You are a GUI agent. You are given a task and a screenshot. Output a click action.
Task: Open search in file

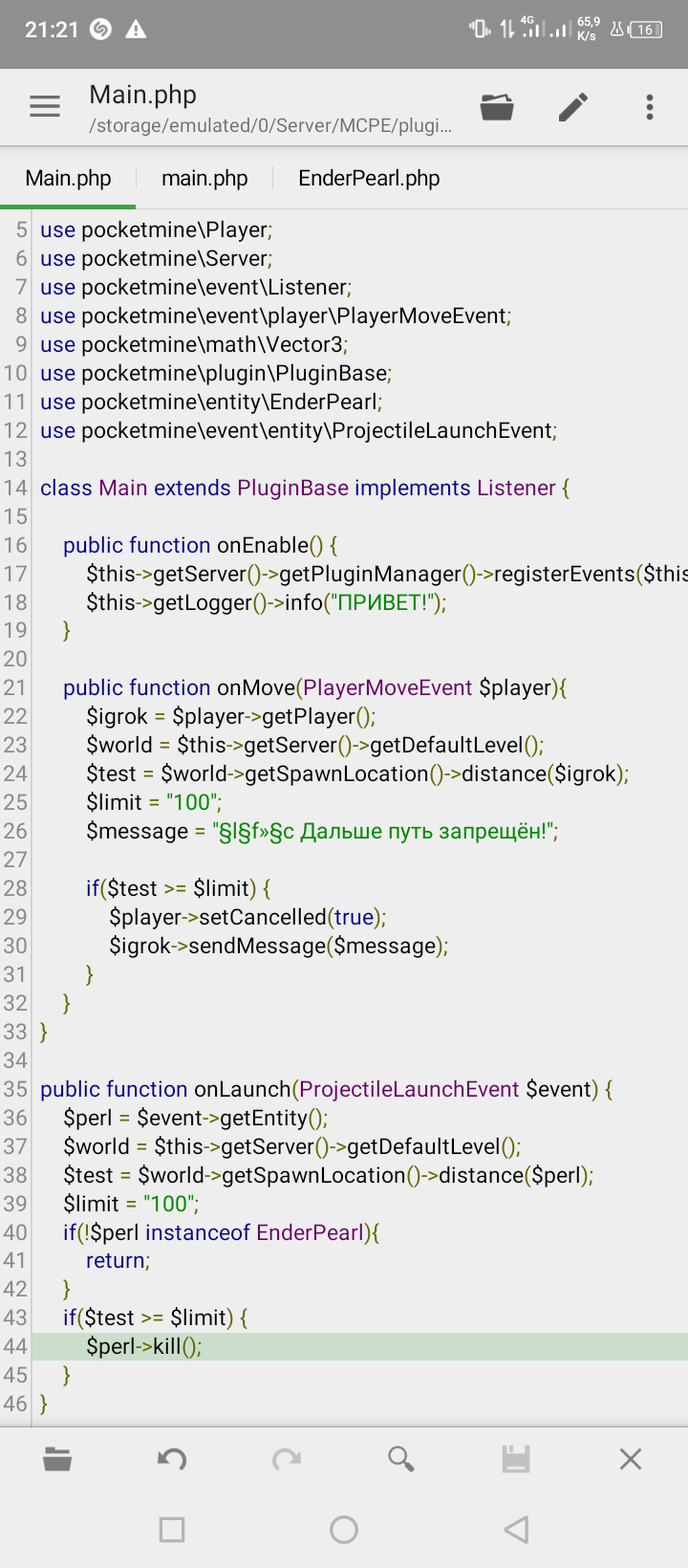click(401, 1459)
